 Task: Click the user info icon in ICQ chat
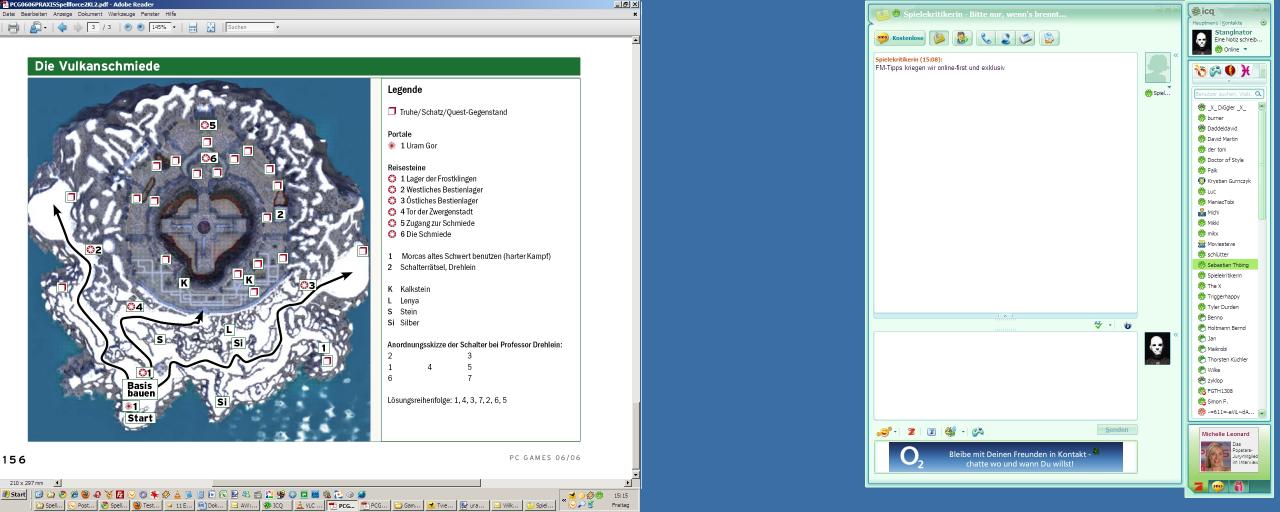click(x=962, y=38)
